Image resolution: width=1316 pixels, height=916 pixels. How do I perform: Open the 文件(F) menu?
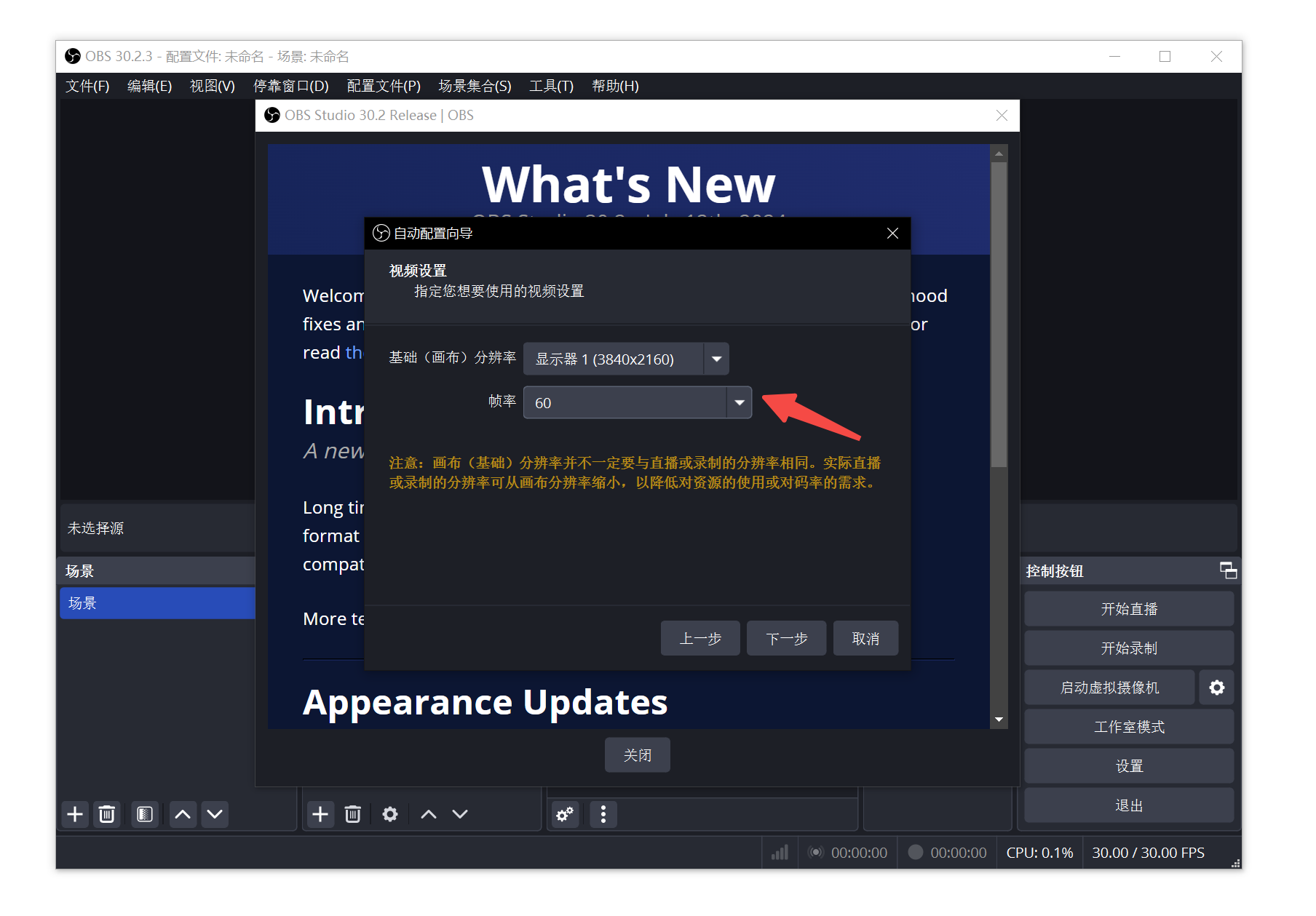87,86
